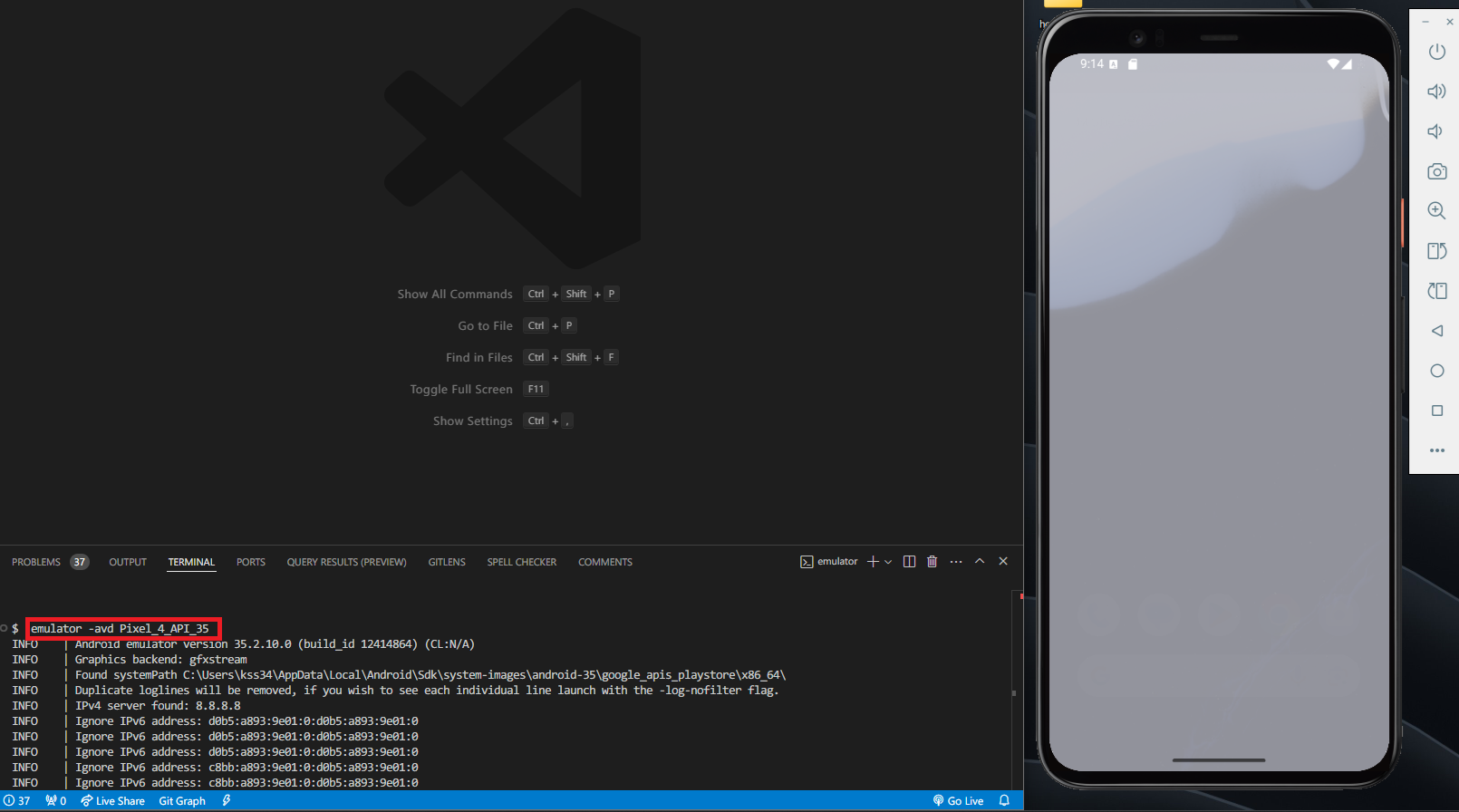
Task: Select the TERMINAL tab
Action: [191, 562]
